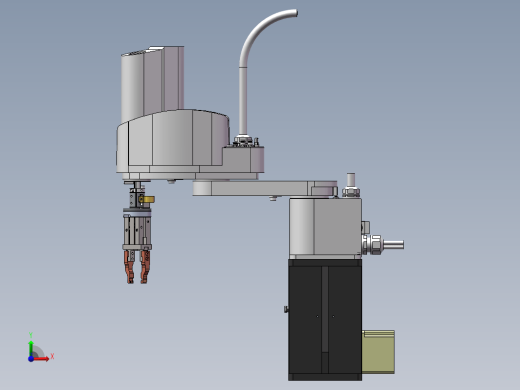Select the gray motor housing above the base
520x390 pixels.
tap(325, 228)
